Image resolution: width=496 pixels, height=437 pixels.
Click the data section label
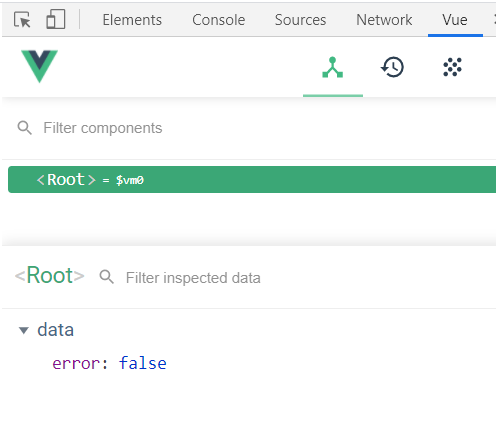point(55,330)
